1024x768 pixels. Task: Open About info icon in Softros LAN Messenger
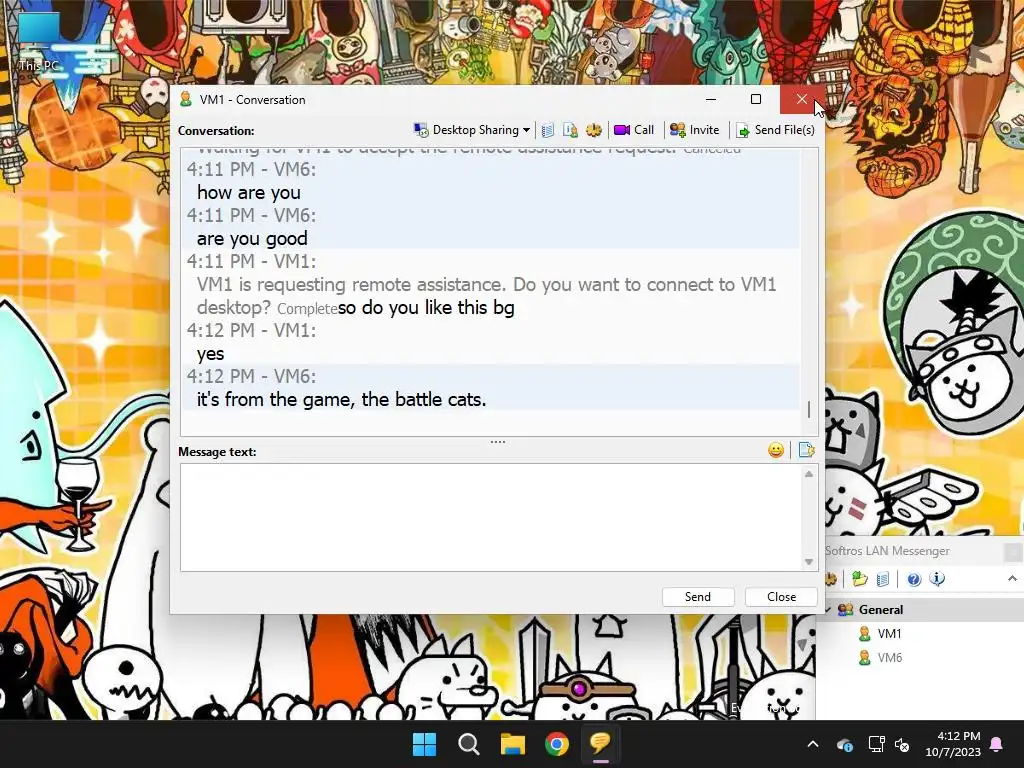coord(936,579)
